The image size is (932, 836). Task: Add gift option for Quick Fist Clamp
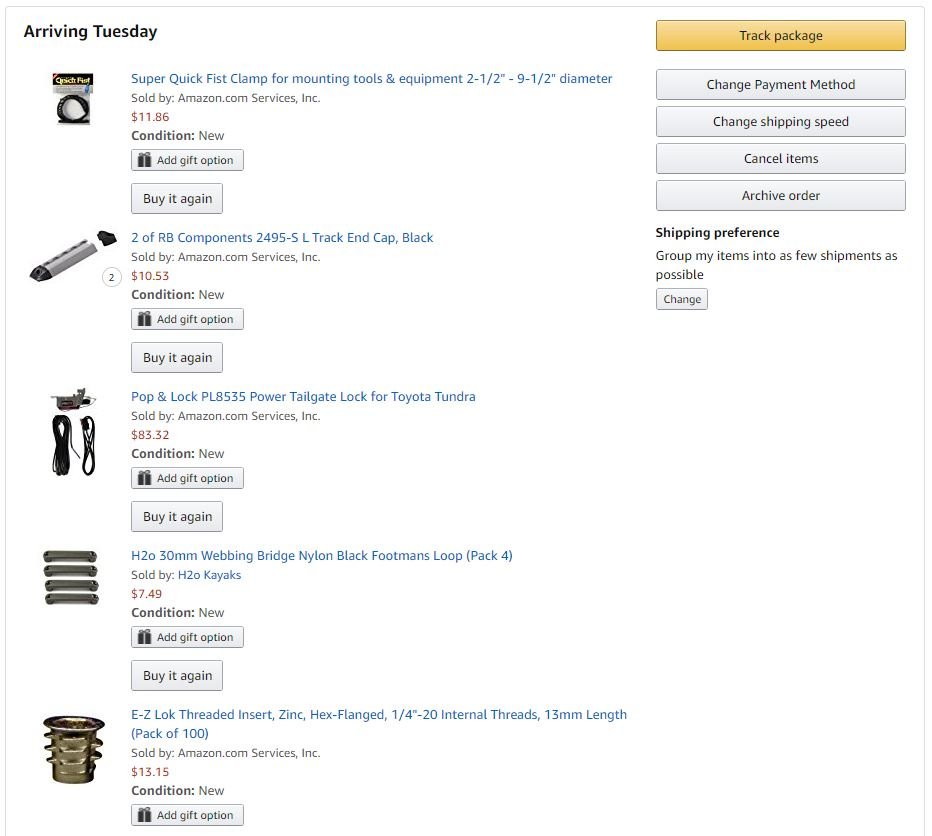187,160
